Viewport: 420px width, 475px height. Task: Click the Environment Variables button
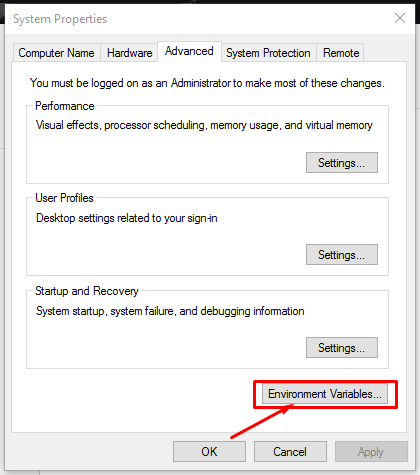[325, 394]
